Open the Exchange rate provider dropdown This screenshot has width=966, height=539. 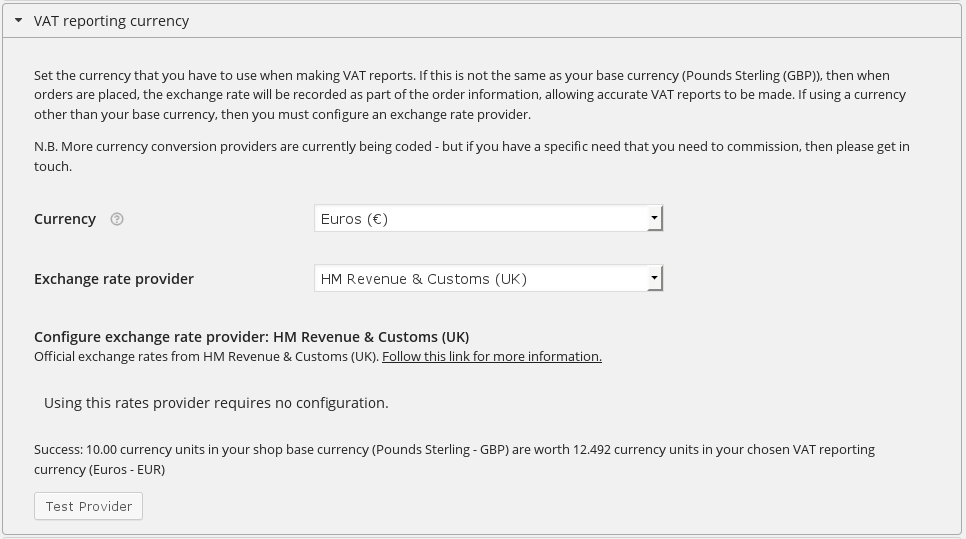489,278
